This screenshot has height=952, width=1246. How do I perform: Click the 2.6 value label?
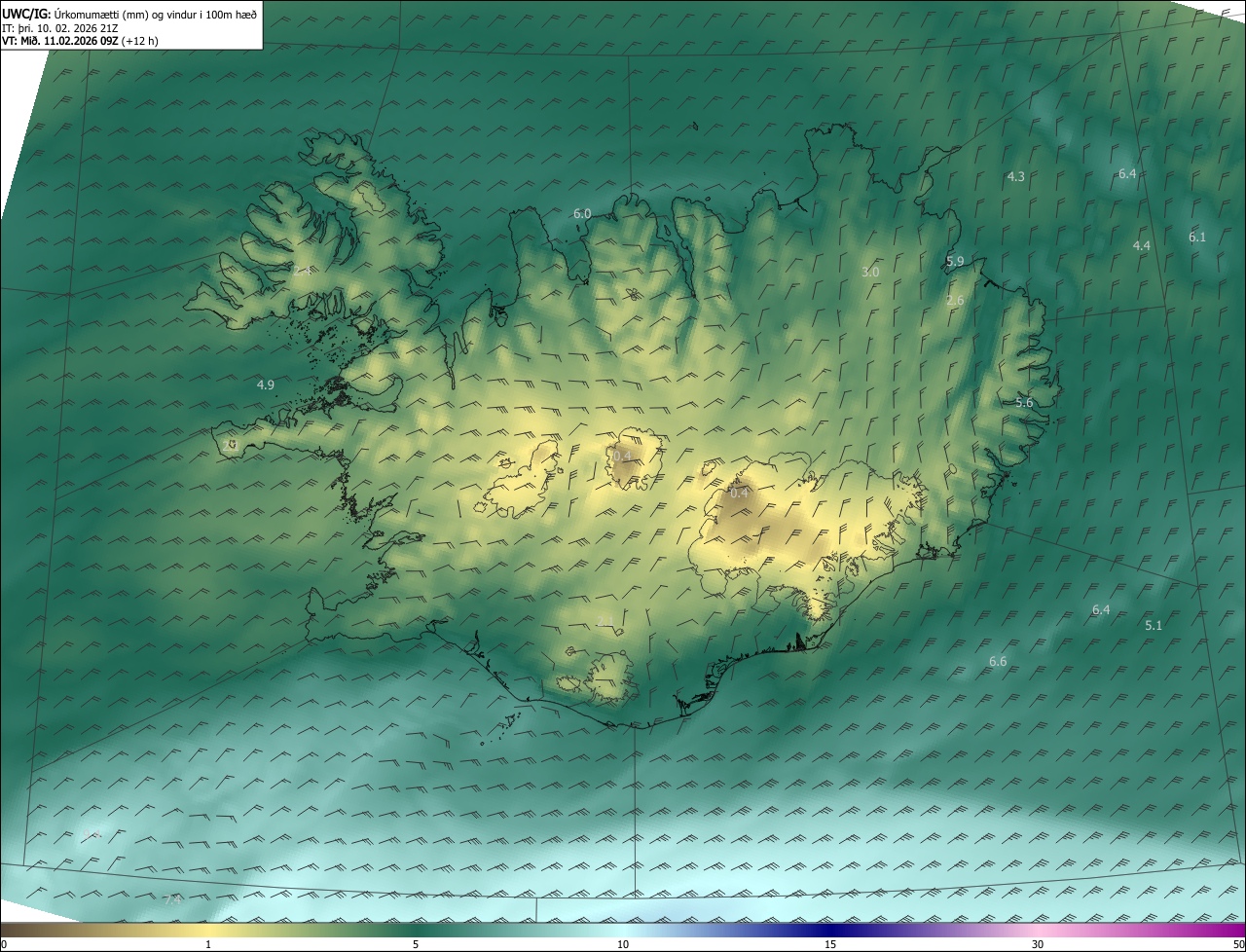click(x=955, y=300)
